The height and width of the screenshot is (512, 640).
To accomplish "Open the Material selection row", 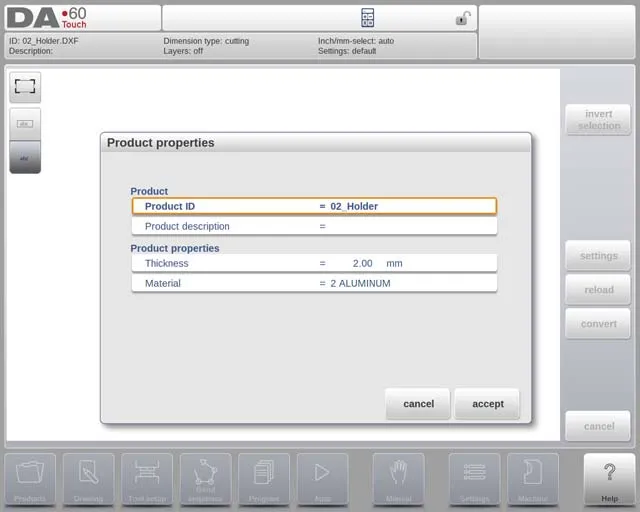I will tap(314, 283).
